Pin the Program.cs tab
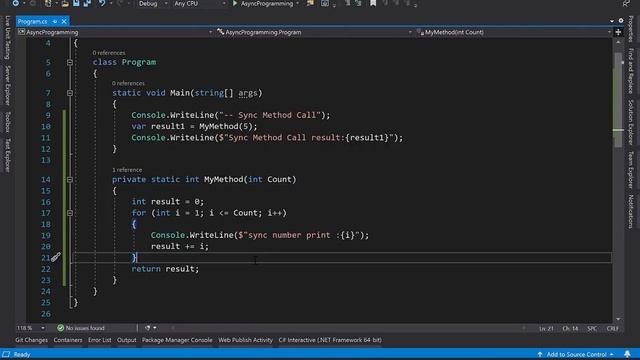 pos(55,21)
